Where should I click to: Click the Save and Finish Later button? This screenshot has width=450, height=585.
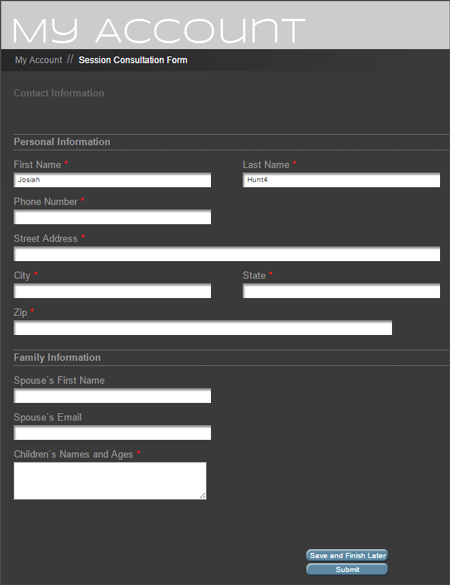click(347, 555)
